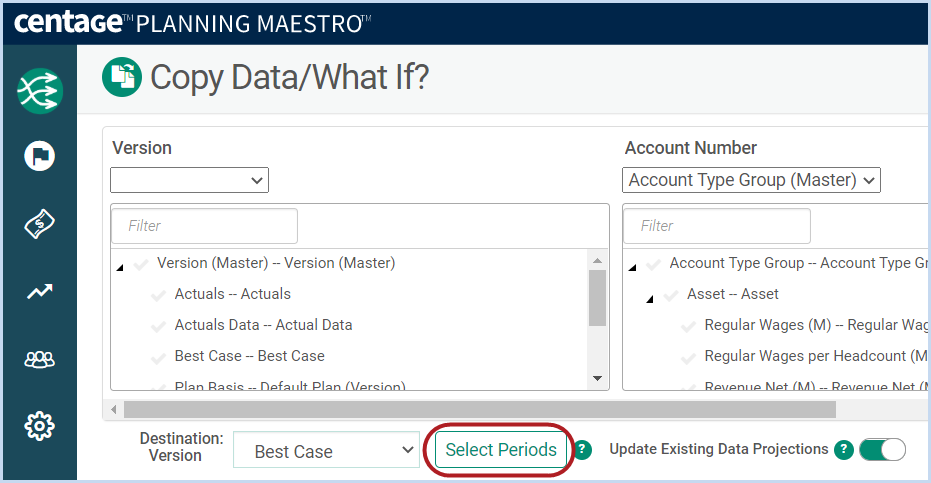Viewport: 931px width, 483px height.
Task: Toggle the Update Existing Data Projections switch
Action: pyautogui.click(x=882, y=450)
